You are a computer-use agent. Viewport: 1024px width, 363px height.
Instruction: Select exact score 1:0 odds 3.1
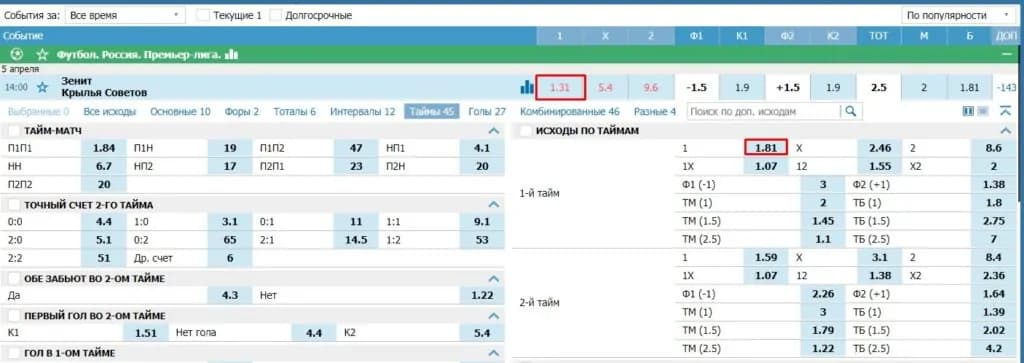pos(230,222)
